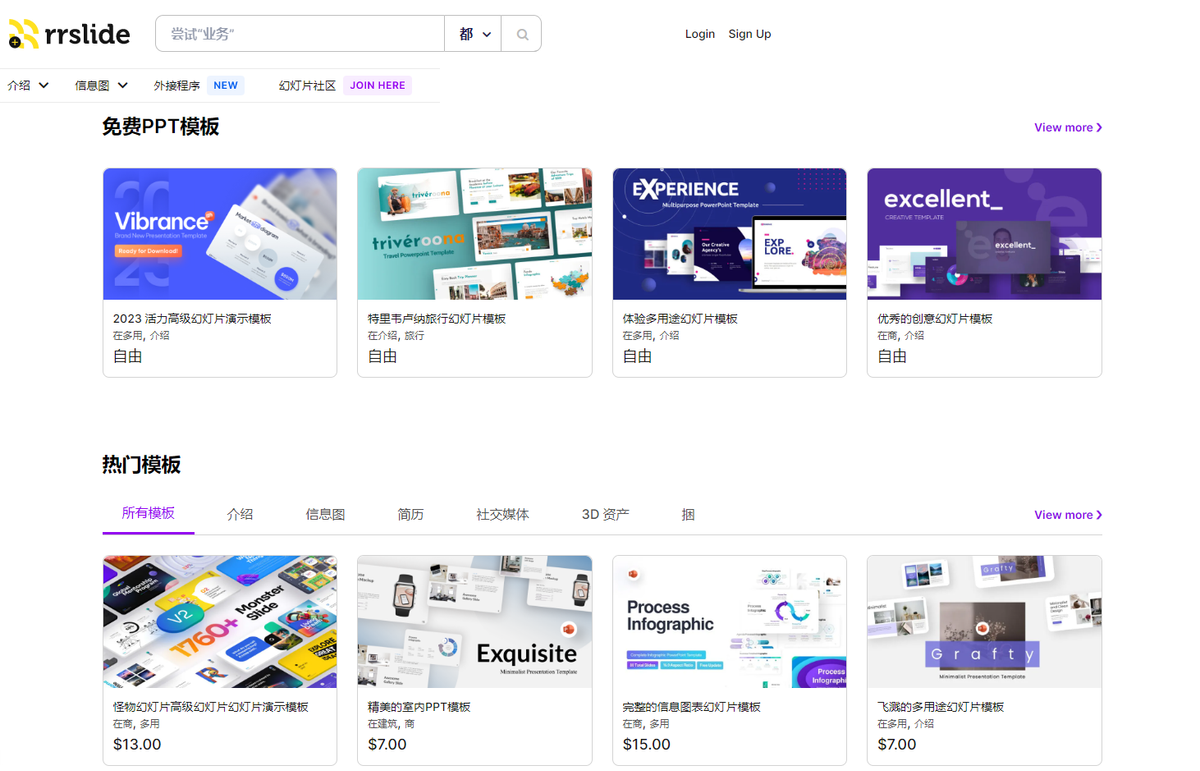Click the PowerPoint icon on Process Infographic thumbnail
This screenshot has height=771, width=1200.
[634, 575]
